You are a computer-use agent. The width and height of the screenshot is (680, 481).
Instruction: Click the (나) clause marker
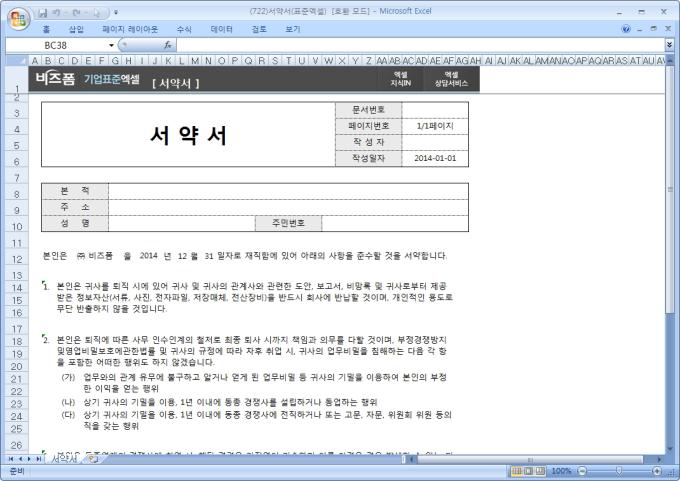pos(68,402)
